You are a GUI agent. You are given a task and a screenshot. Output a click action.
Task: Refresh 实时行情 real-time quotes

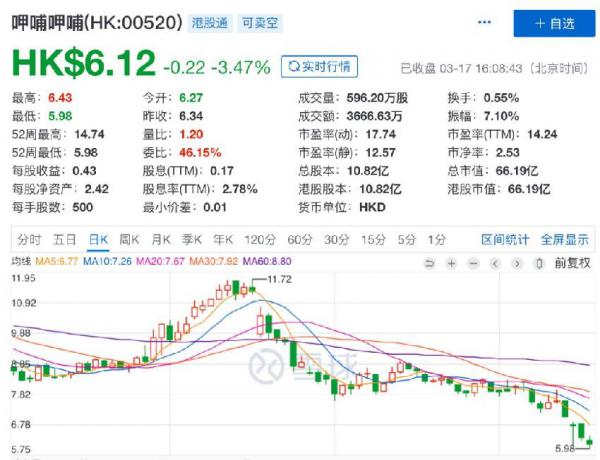tap(320, 67)
